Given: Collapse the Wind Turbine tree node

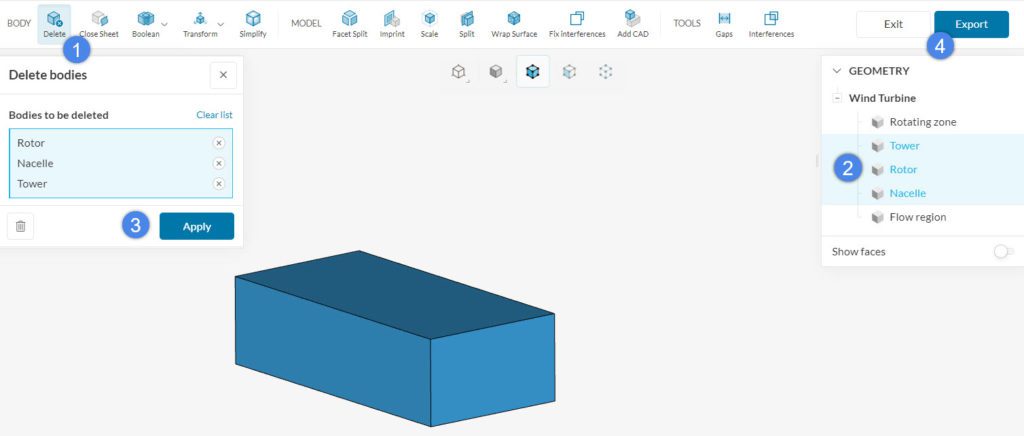Looking at the screenshot, I should 837,99.
